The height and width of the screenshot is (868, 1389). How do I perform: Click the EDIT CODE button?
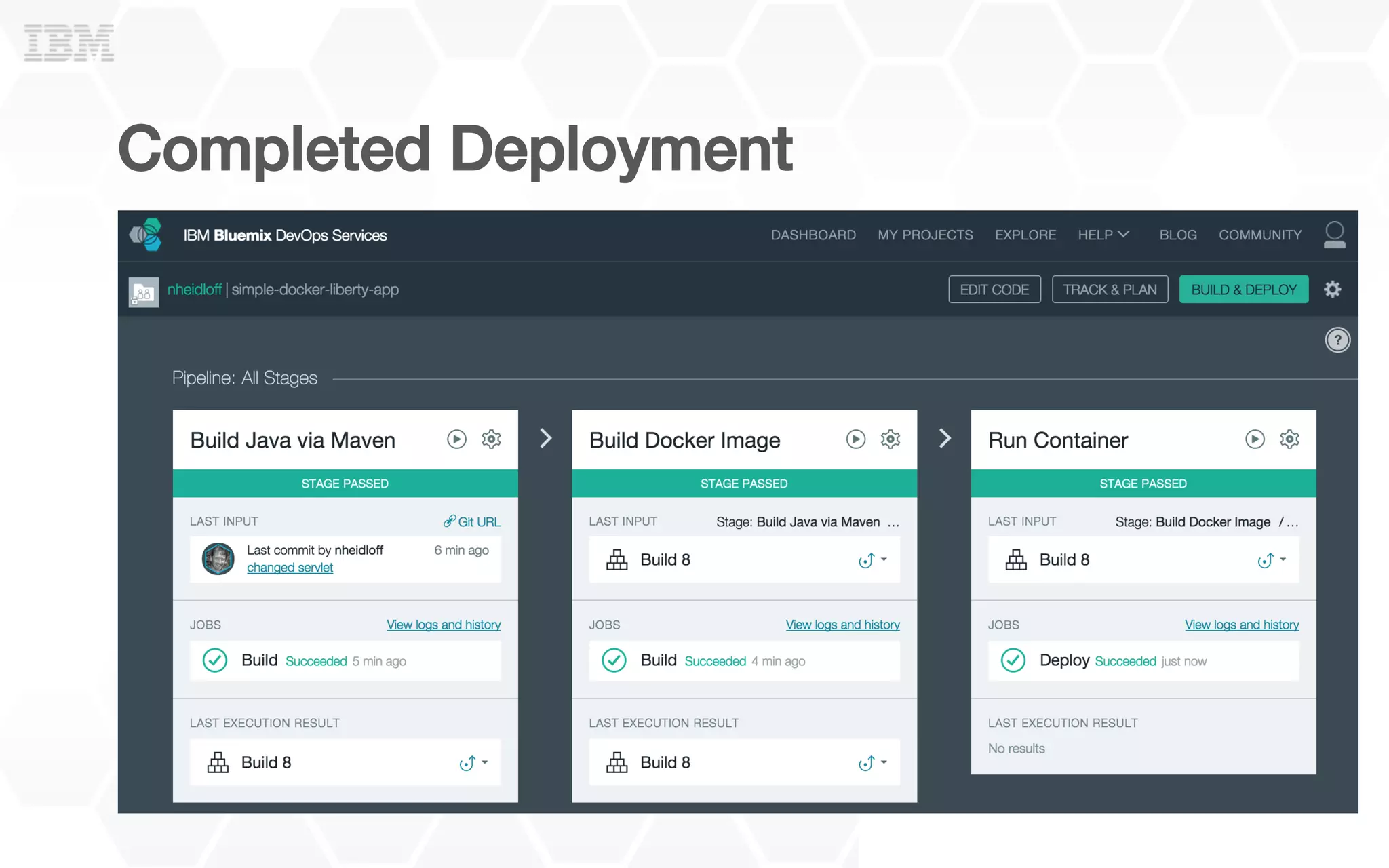click(994, 290)
